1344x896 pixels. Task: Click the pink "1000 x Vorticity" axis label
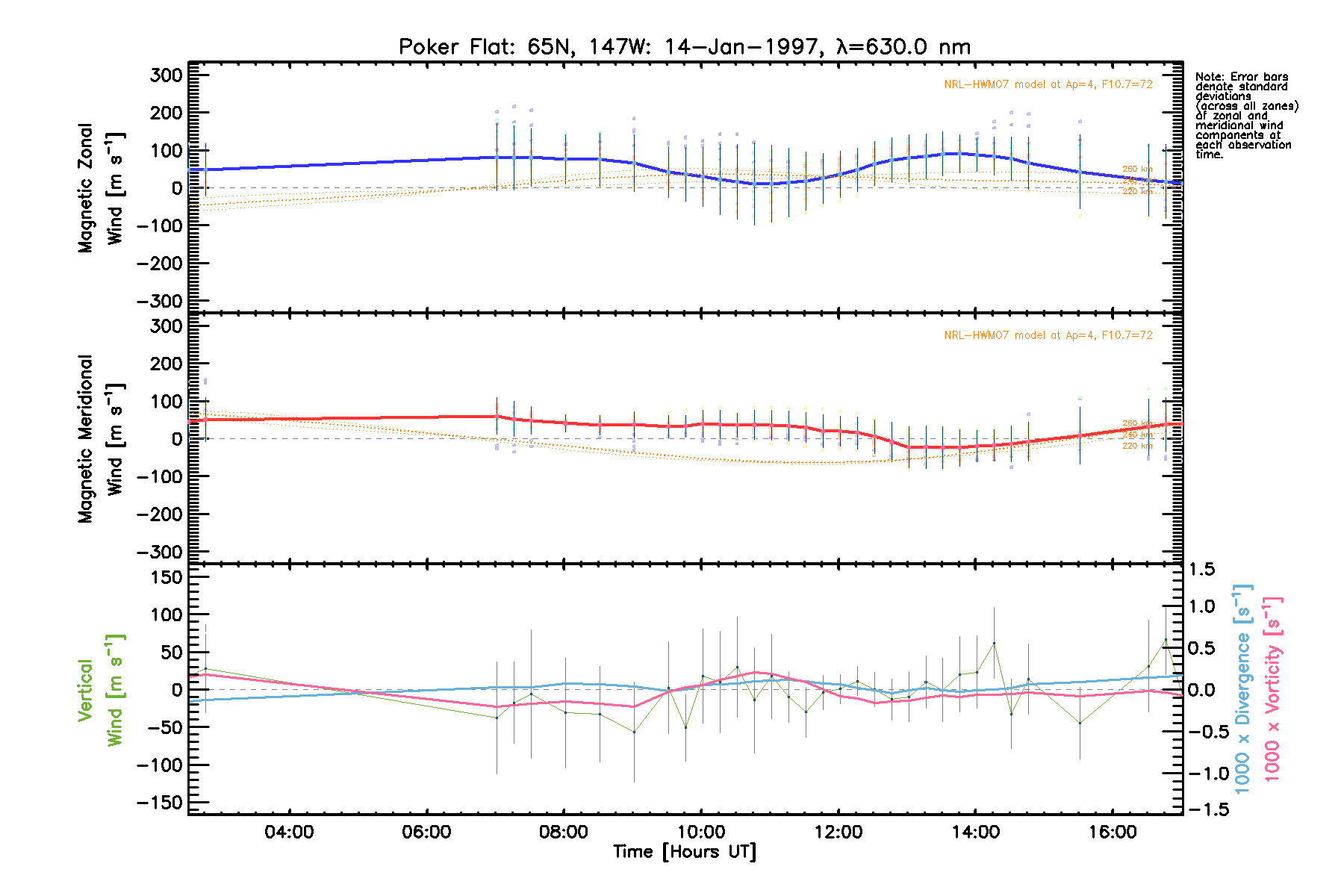pyautogui.click(x=1272, y=688)
